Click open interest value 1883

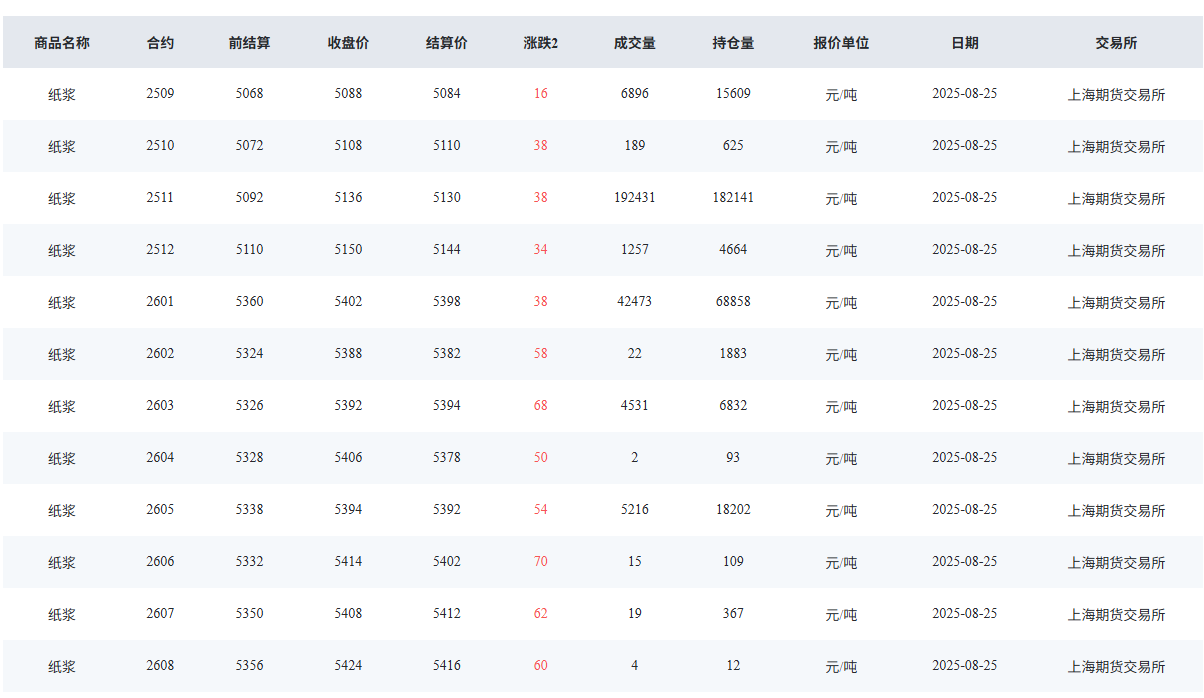tap(733, 354)
